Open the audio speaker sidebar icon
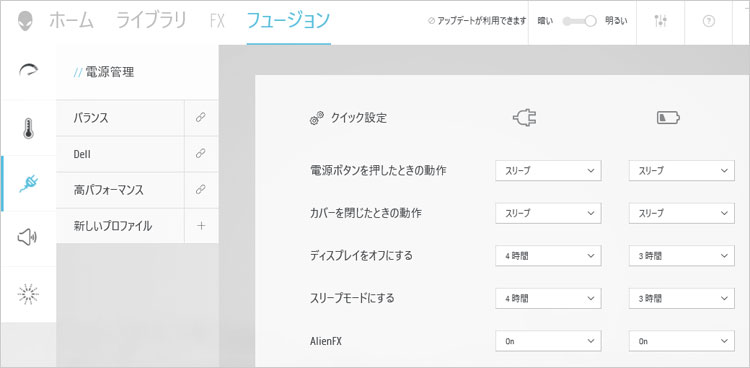 pyautogui.click(x=28, y=237)
